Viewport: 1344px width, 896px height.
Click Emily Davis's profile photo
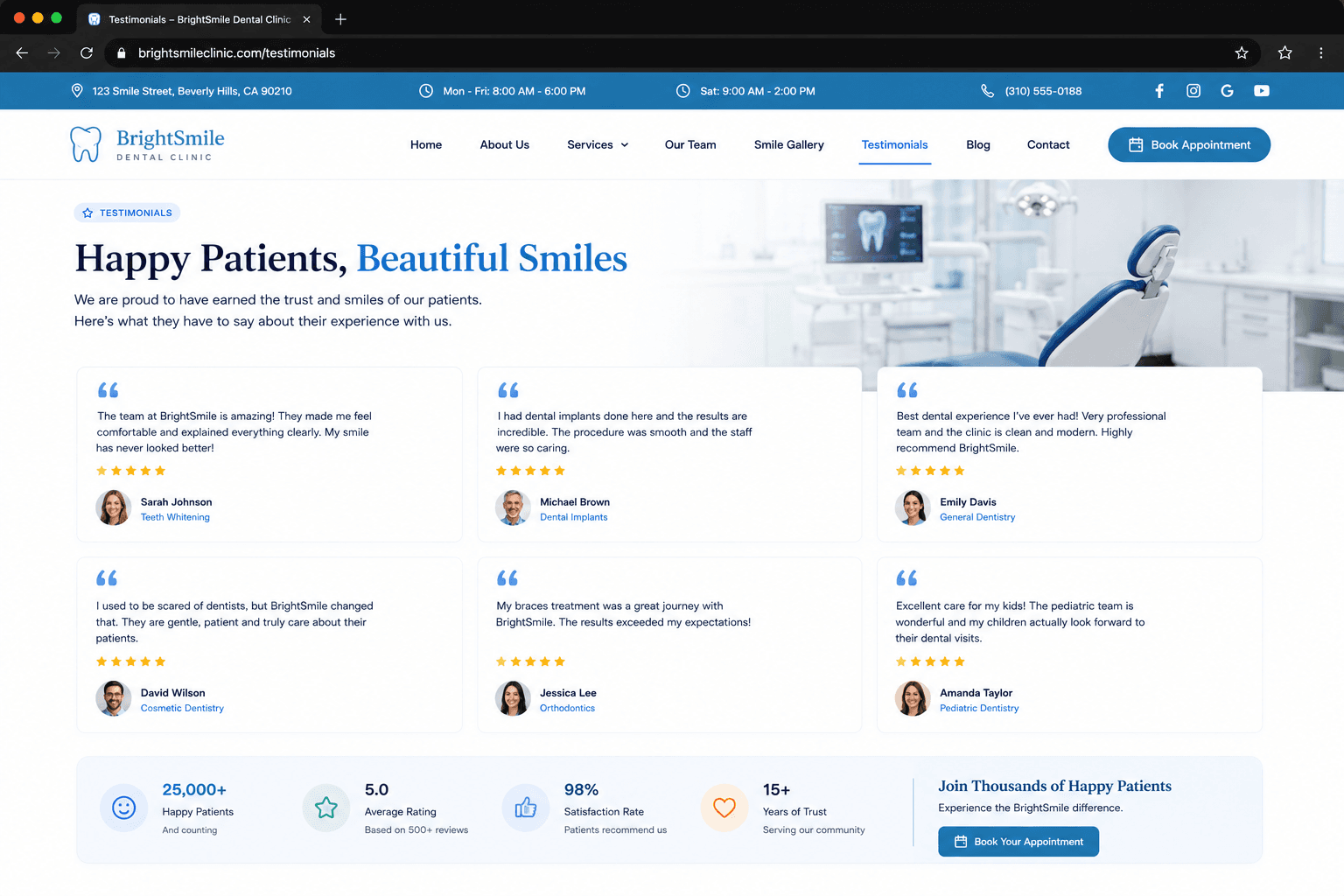pyautogui.click(x=913, y=507)
